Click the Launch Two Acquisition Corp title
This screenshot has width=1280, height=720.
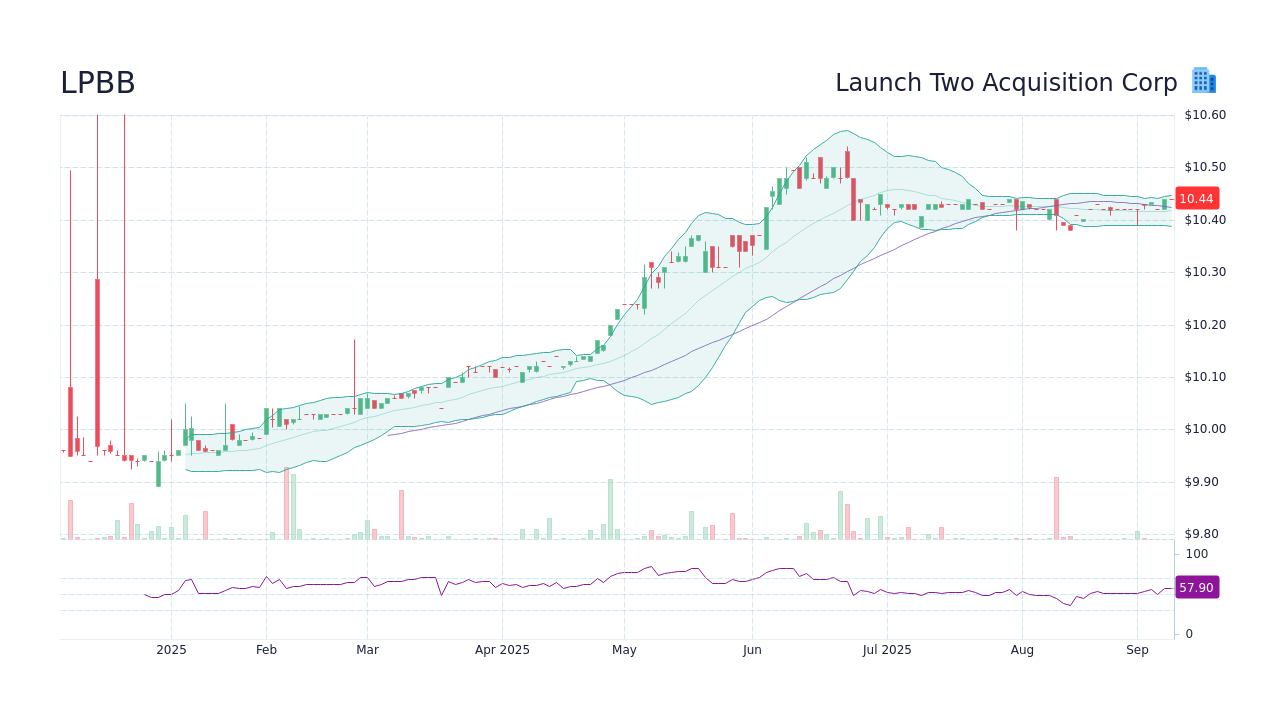tap(1006, 83)
